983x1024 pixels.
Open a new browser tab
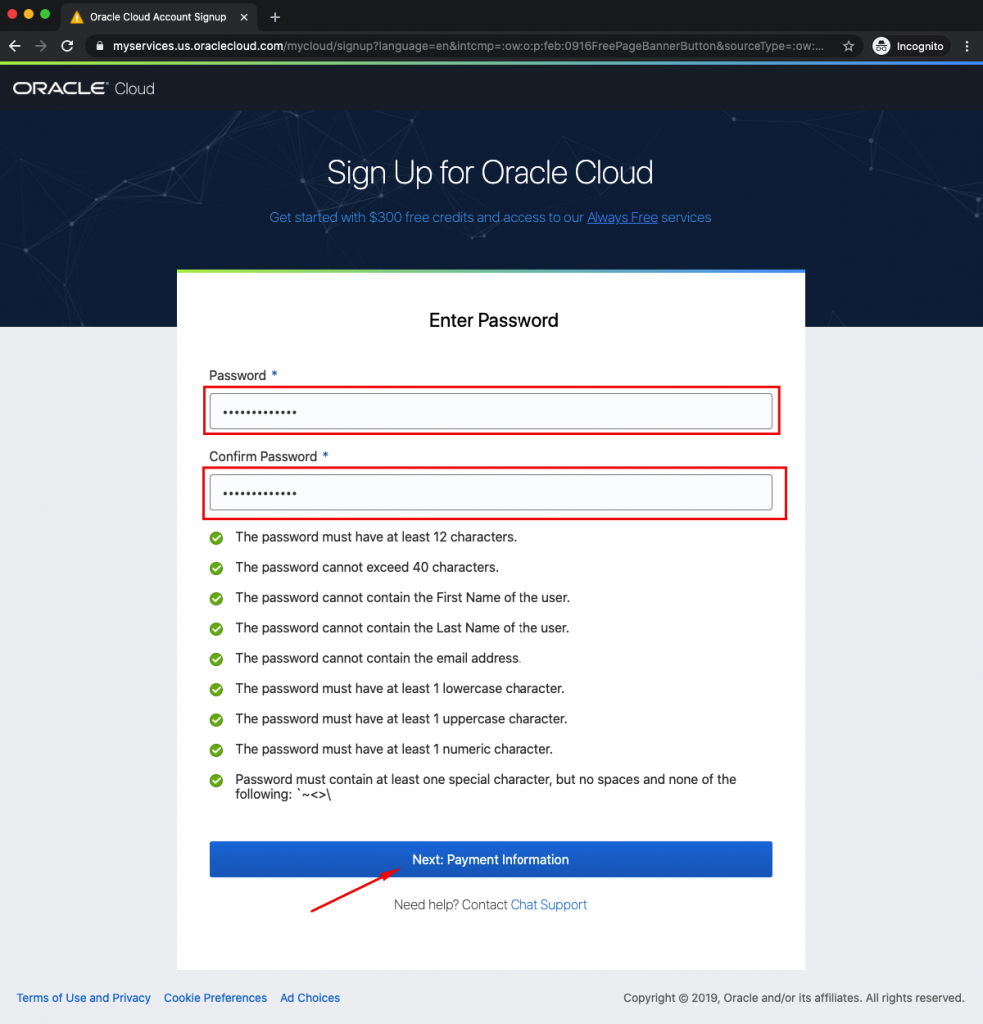pos(274,16)
